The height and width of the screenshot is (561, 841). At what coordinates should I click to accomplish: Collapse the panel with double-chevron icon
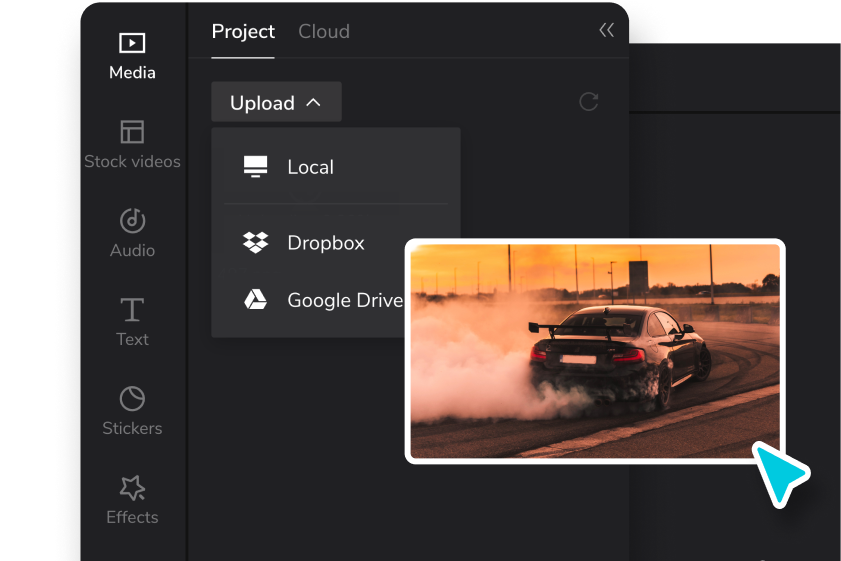(x=607, y=30)
